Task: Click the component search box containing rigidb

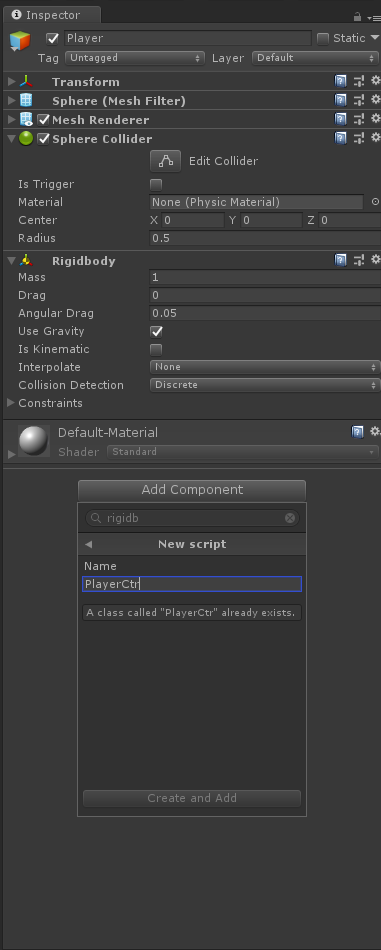Action: pos(192,518)
